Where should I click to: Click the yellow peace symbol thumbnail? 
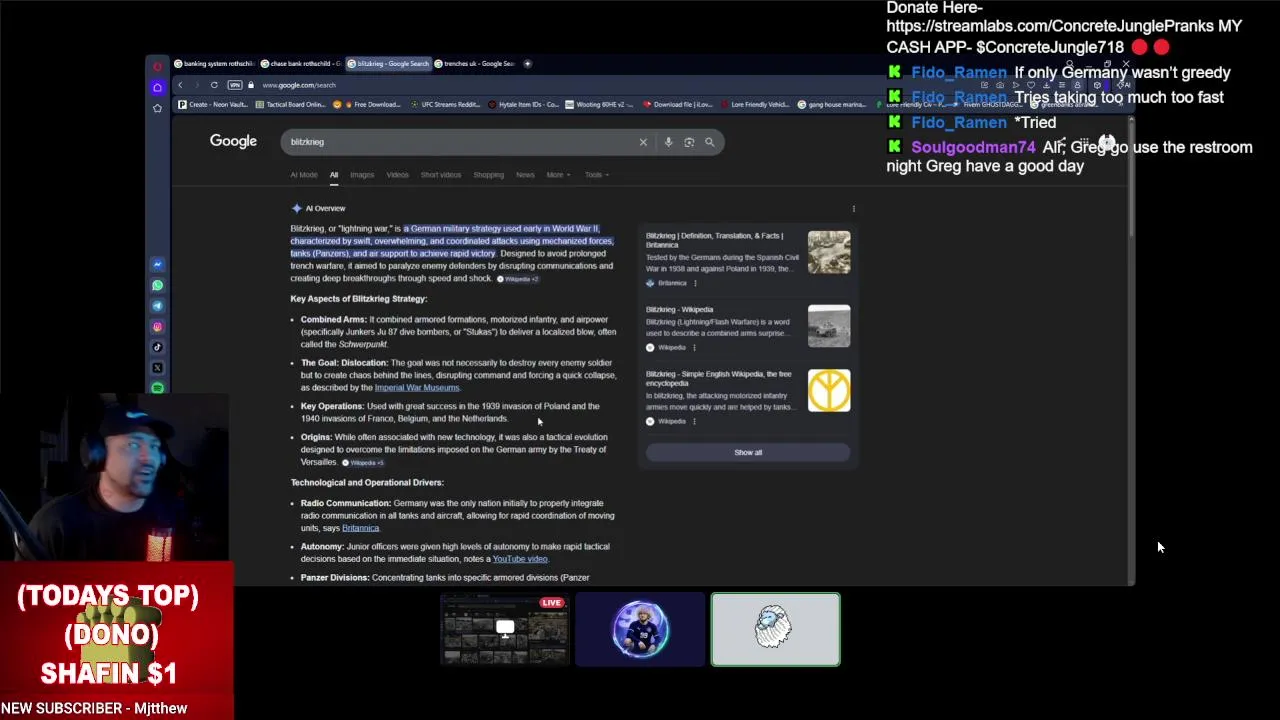[x=829, y=390]
